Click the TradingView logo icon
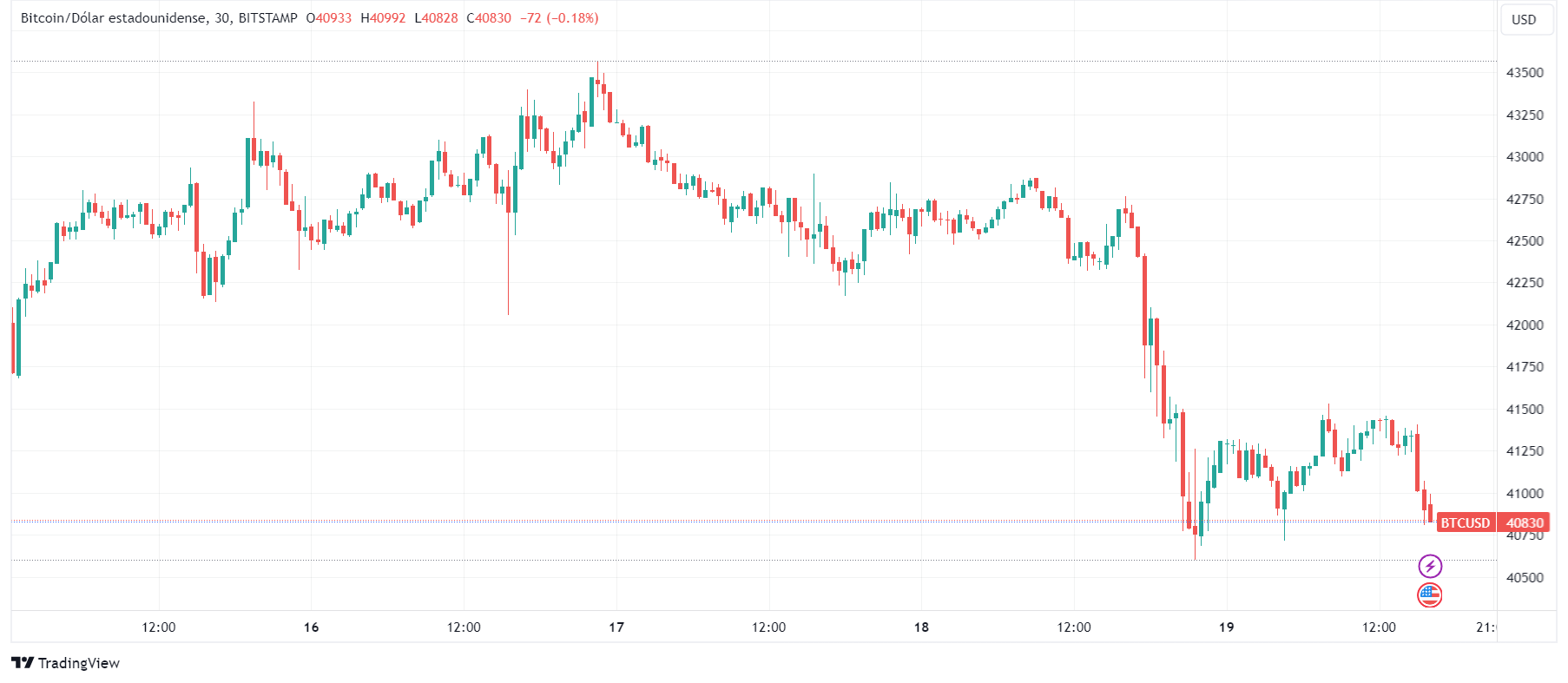This screenshot has width=1568, height=683. [x=23, y=663]
